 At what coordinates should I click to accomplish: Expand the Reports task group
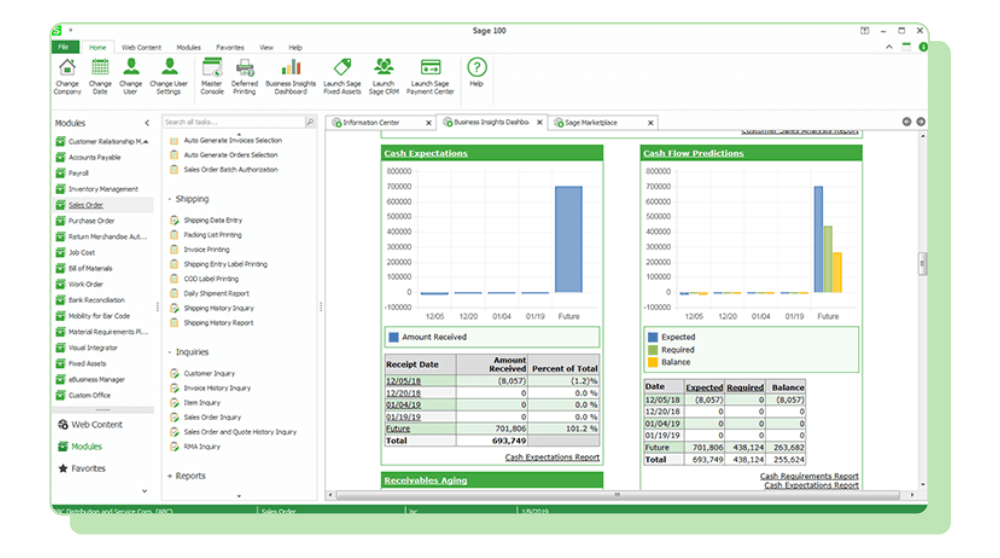tap(170, 476)
